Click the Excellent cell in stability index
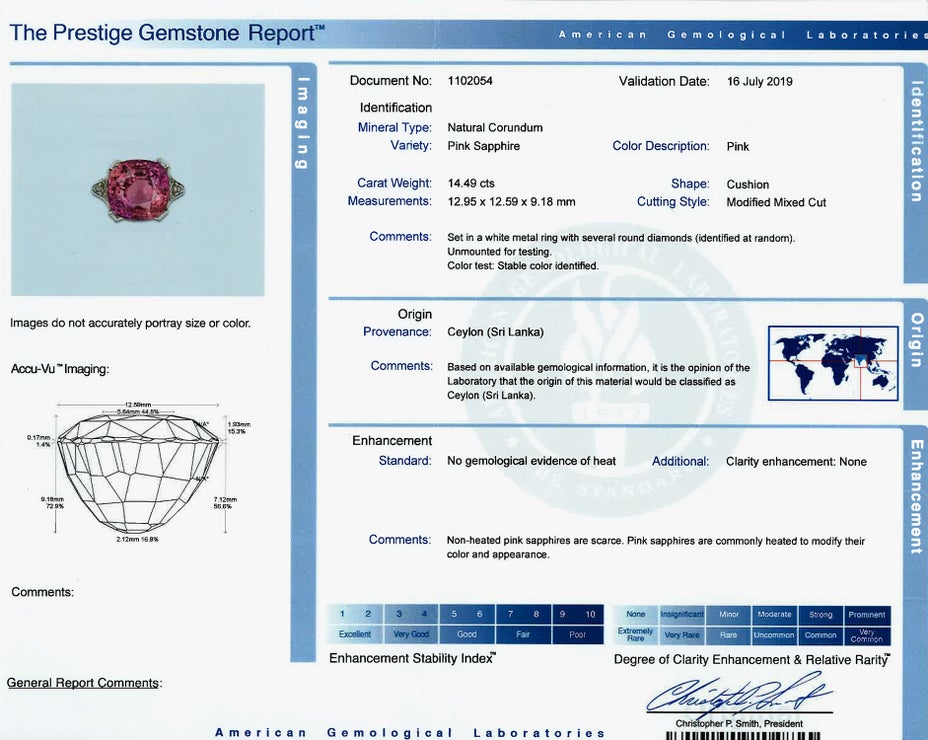The image size is (928, 740). pos(355,634)
